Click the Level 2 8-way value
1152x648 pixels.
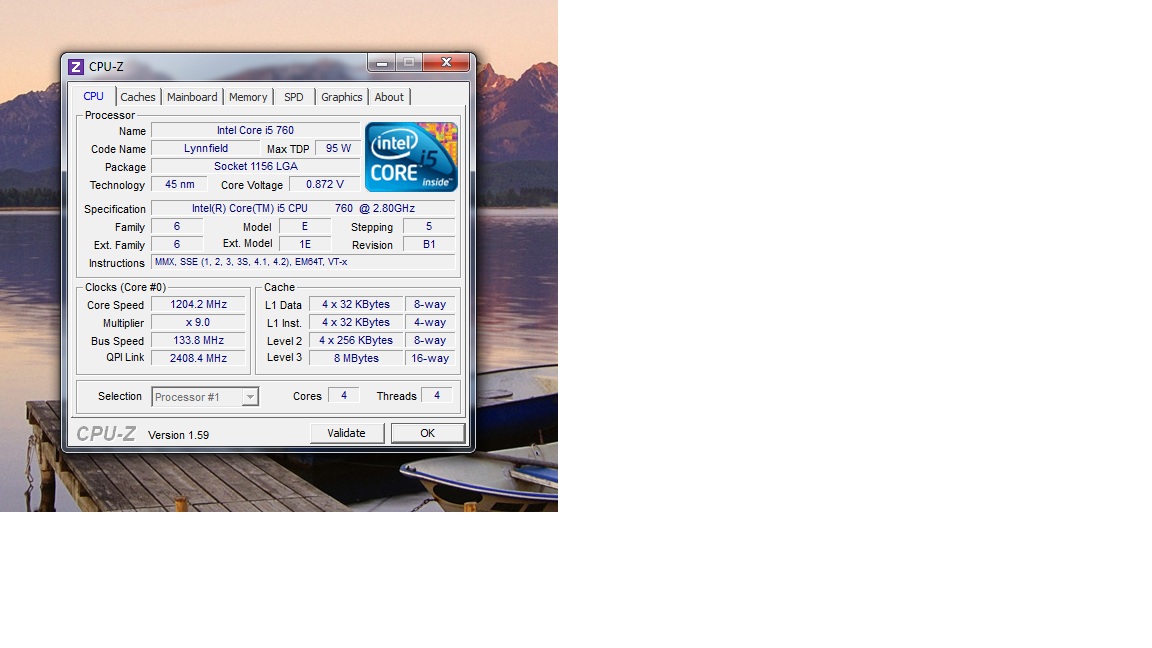[x=430, y=340]
